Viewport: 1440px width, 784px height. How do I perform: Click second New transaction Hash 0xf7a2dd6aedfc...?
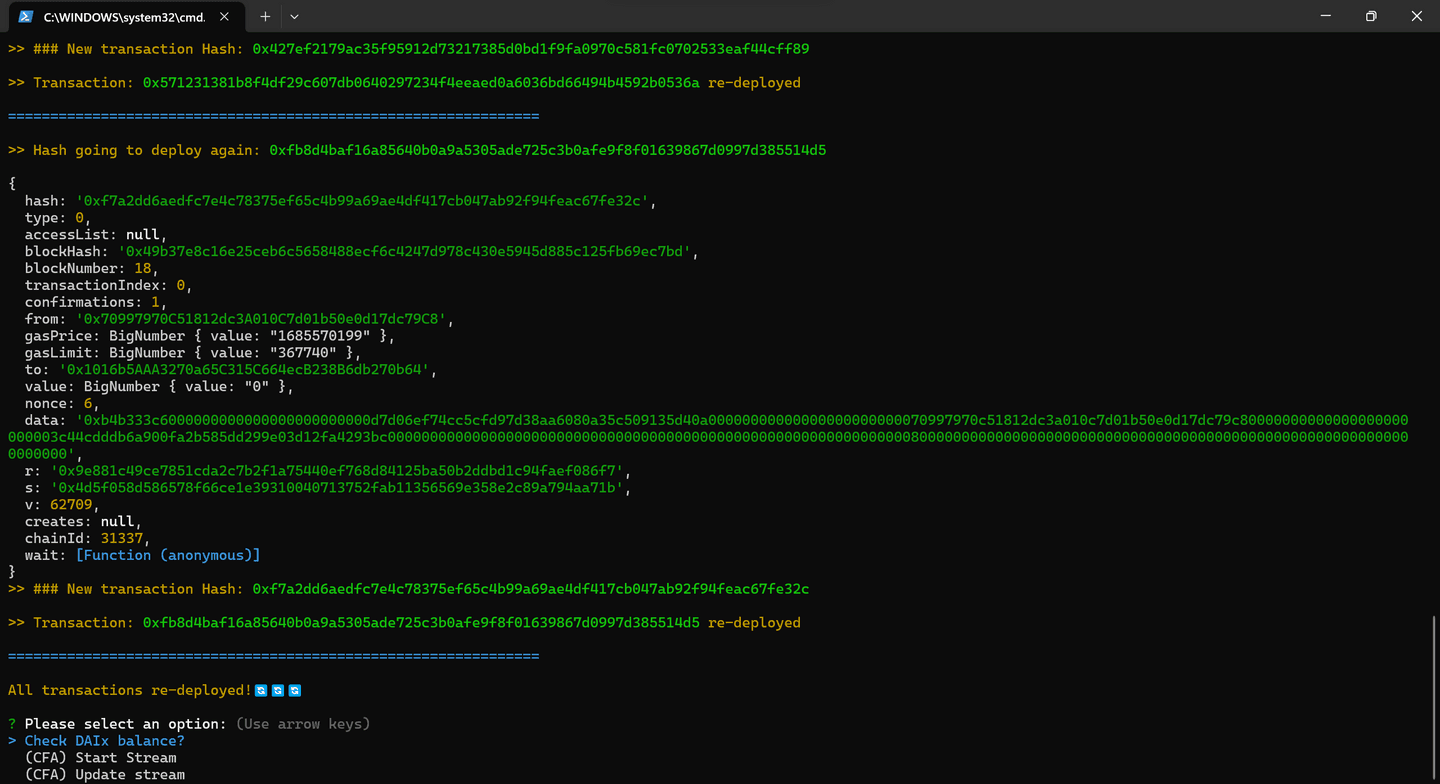point(530,591)
